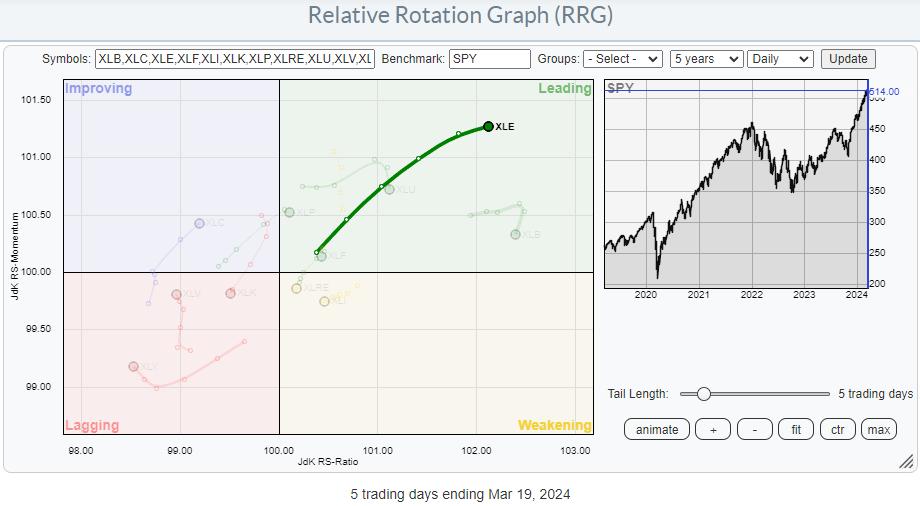Click the XLC marker in Improving quadrant
Image resolution: width=920 pixels, height=506 pixels.
[200, 223]
